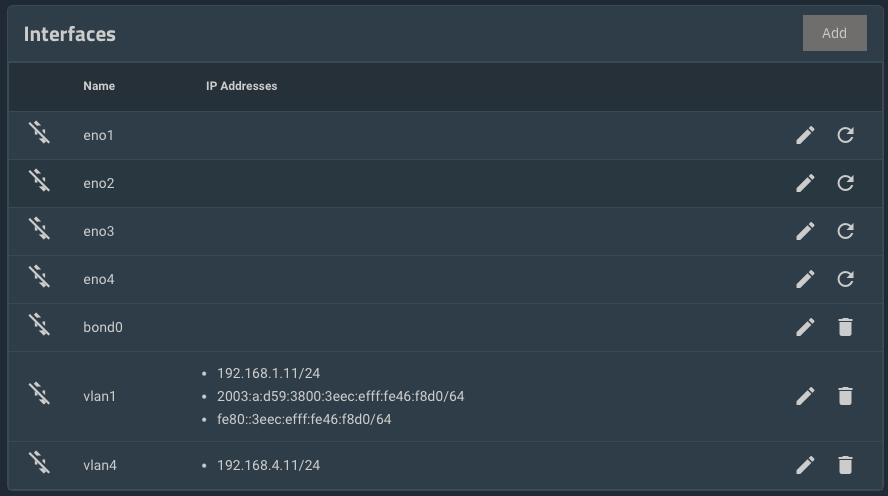Edit the eno4 interface
Viewport: 888px width, 496px height.
tap(805, 279)
